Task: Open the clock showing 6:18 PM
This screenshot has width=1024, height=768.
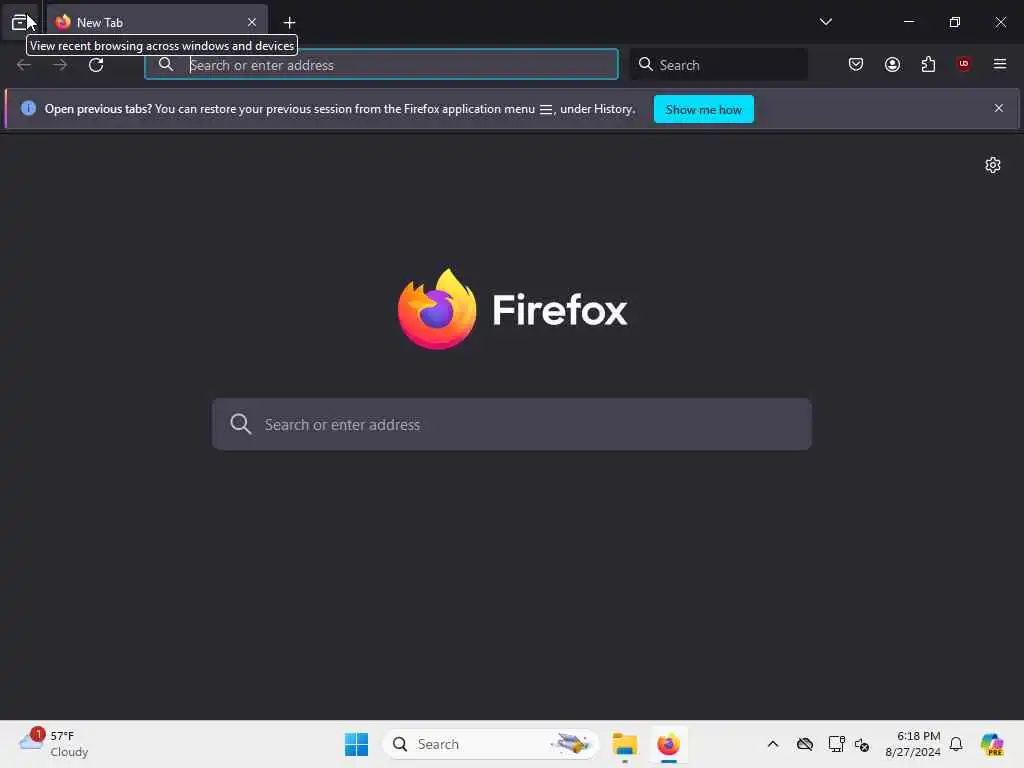Action: coord(912,744)
